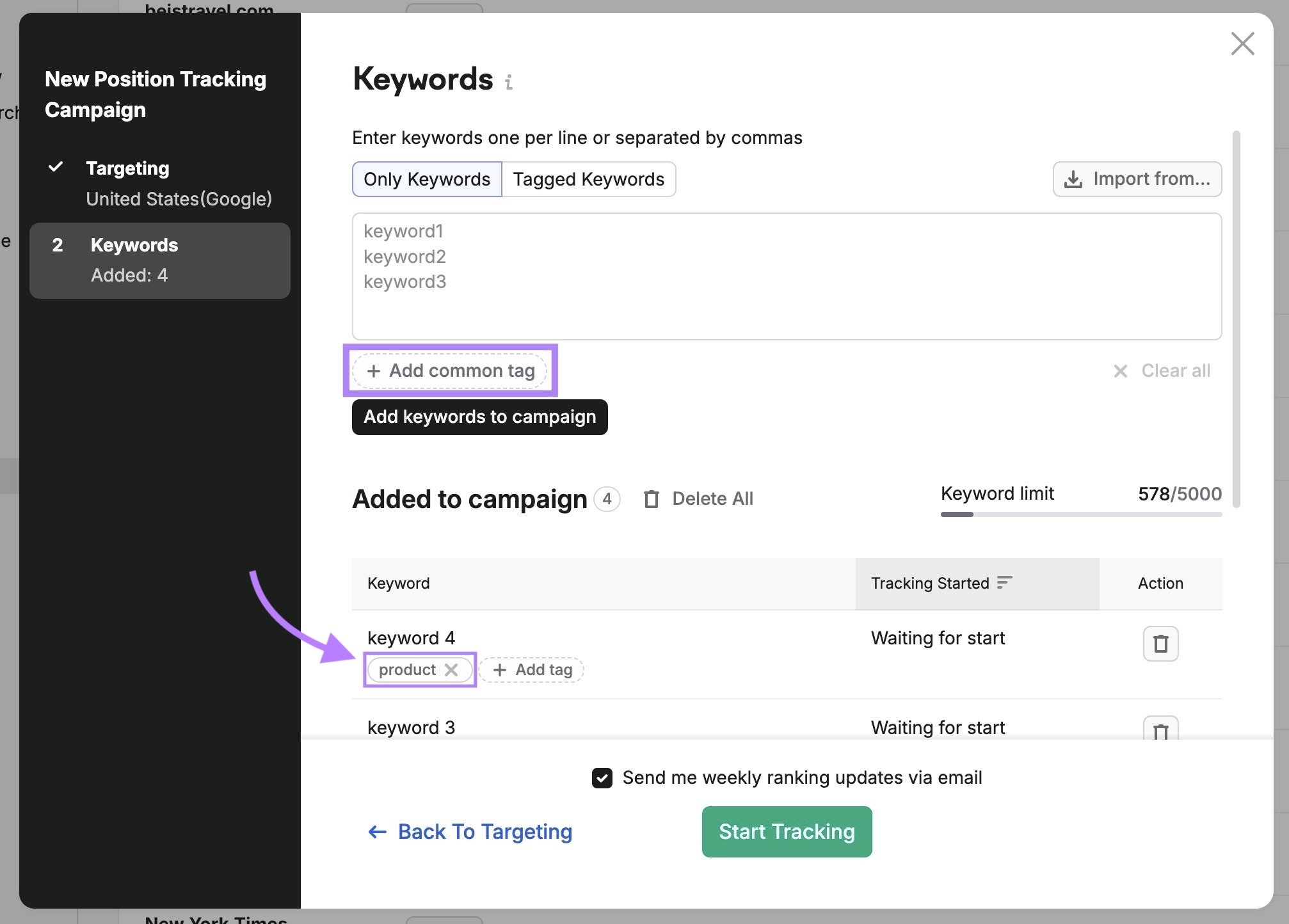The height and width of the screenshot is (924, 1289).
Task: Switch to the Tagged Keywords tab
Action: pyautogui.click(x=588, y=179)
